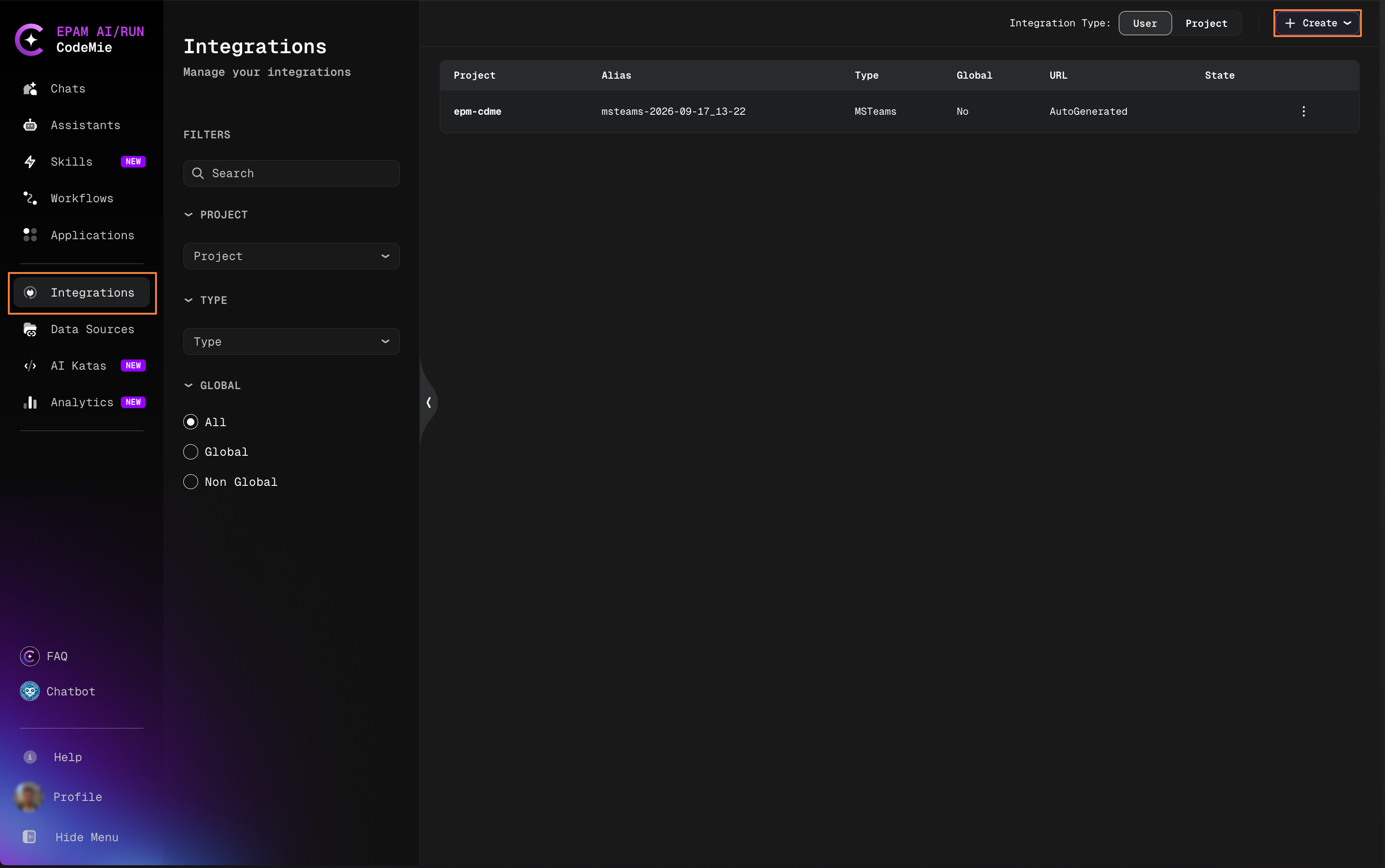Select the Non Global radio option
The image size is (1385, 868).
[x=191, y=482]
